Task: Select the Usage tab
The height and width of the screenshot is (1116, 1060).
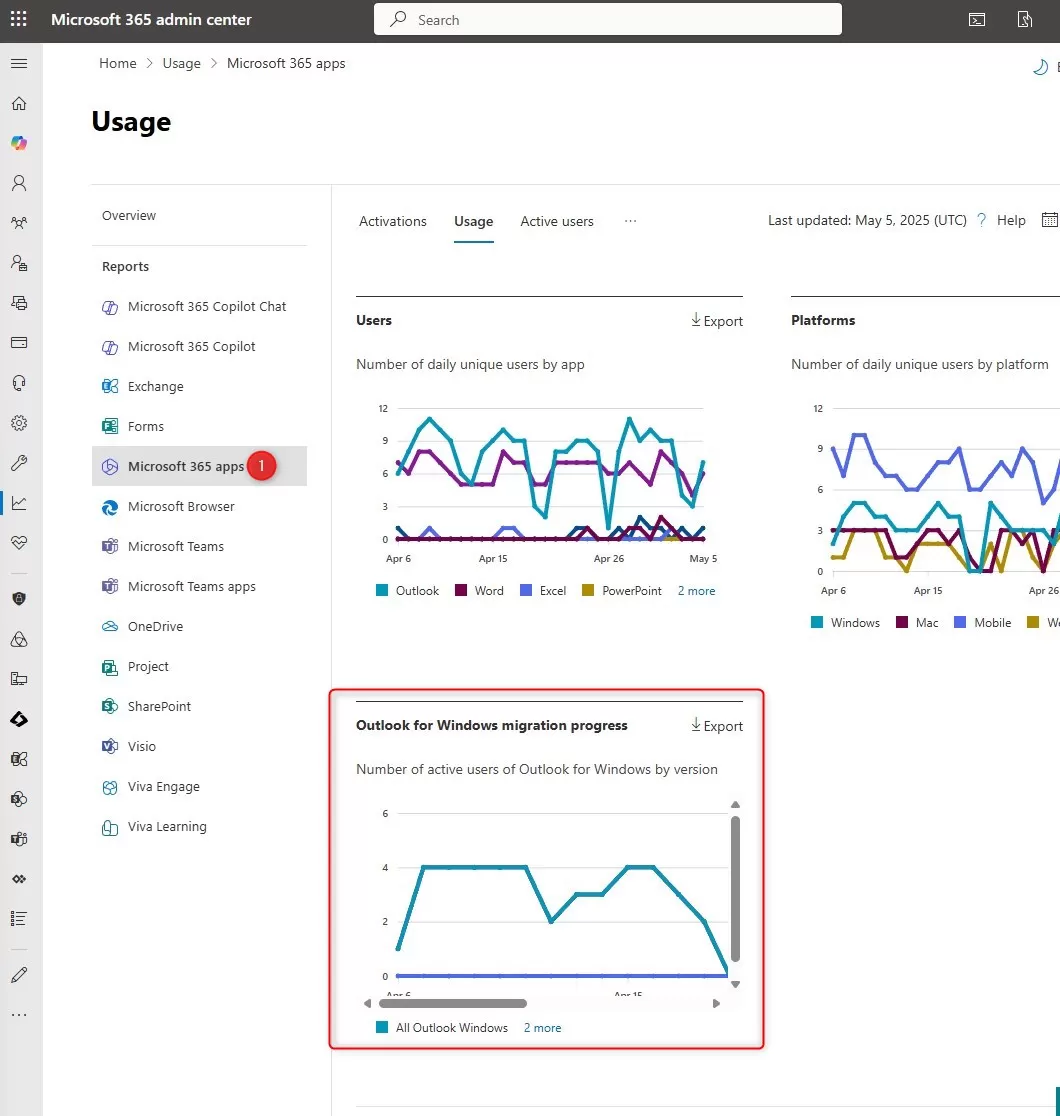Action: point(473,221)
